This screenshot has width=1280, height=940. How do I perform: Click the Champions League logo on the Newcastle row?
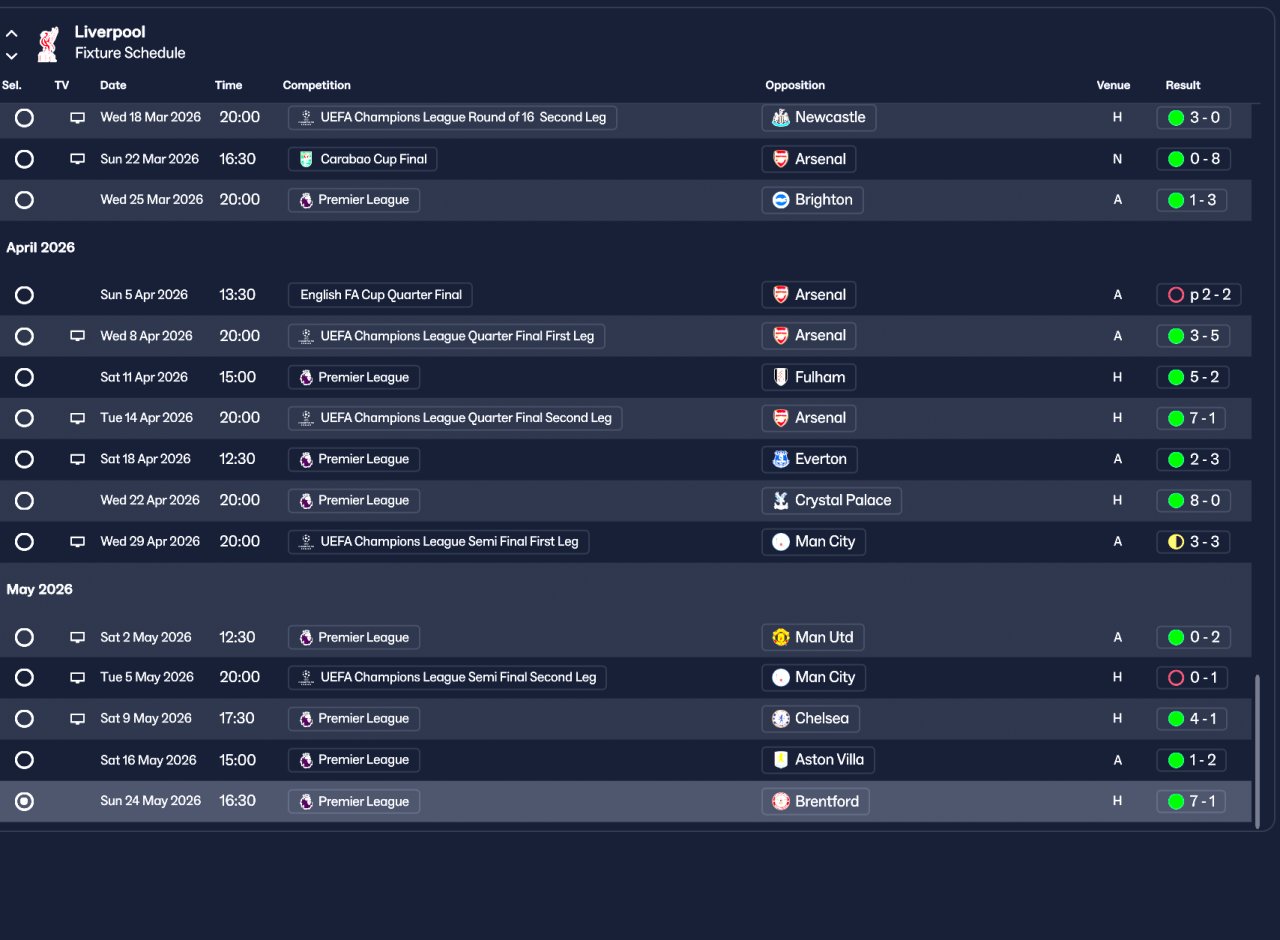[306, 118]
